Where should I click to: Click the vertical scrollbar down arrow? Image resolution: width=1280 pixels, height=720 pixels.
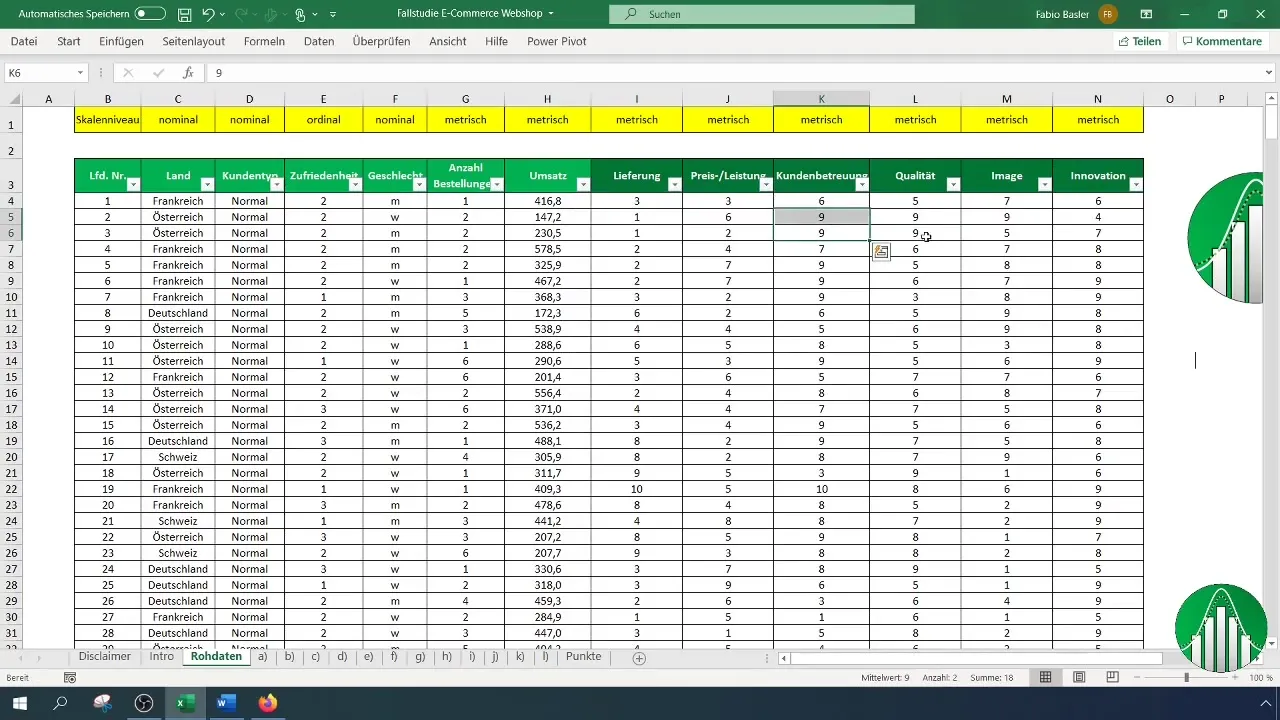1271,643
